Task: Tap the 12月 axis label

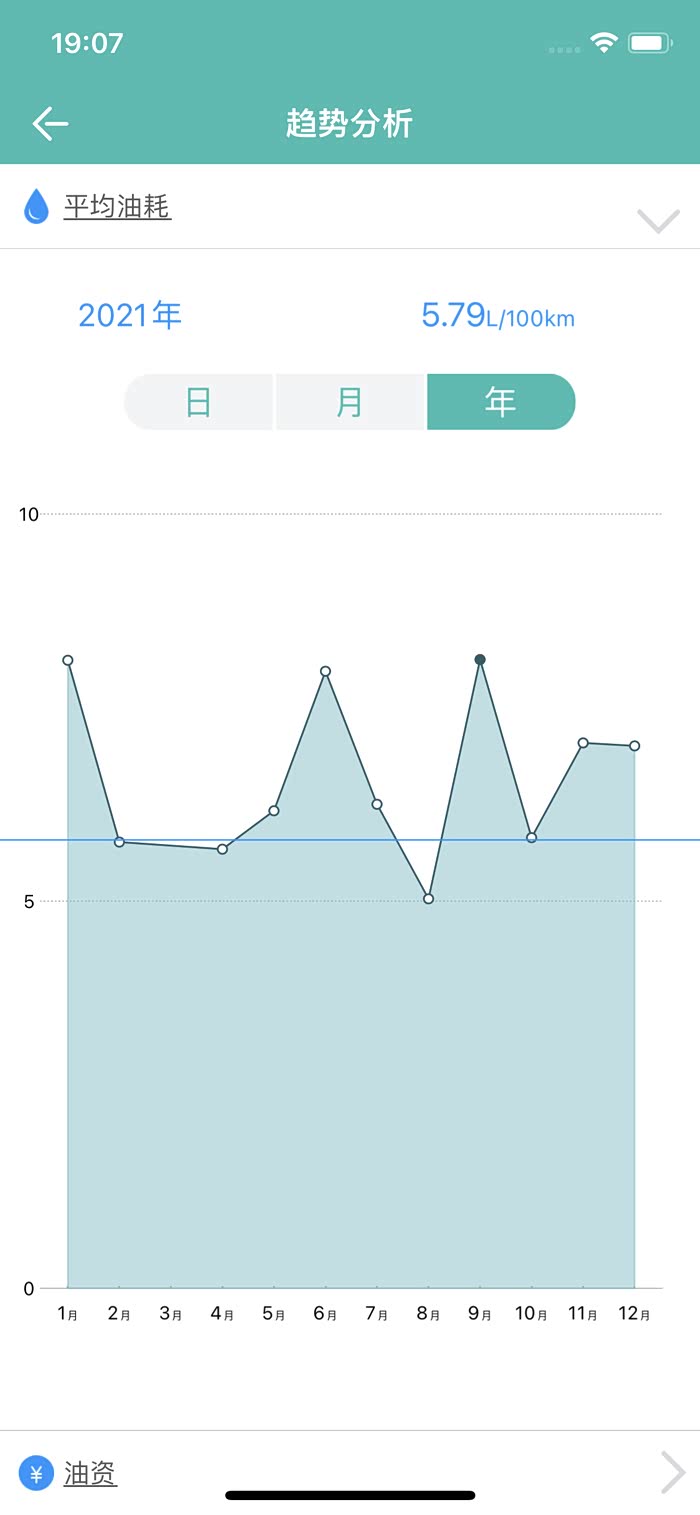Action: click(632, 1314)
